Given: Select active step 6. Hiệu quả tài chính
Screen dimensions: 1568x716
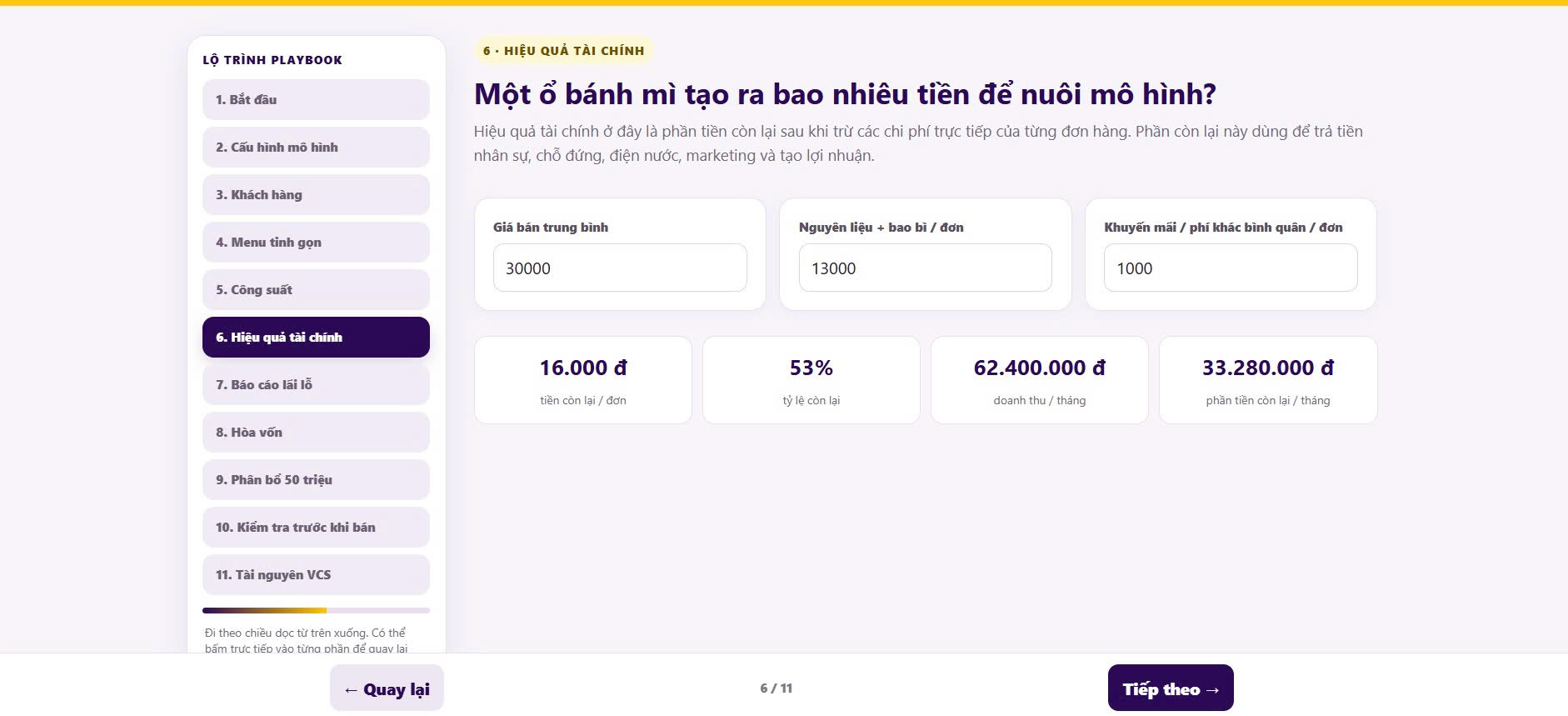Looking at the screenshot, I should click(316, 337).
